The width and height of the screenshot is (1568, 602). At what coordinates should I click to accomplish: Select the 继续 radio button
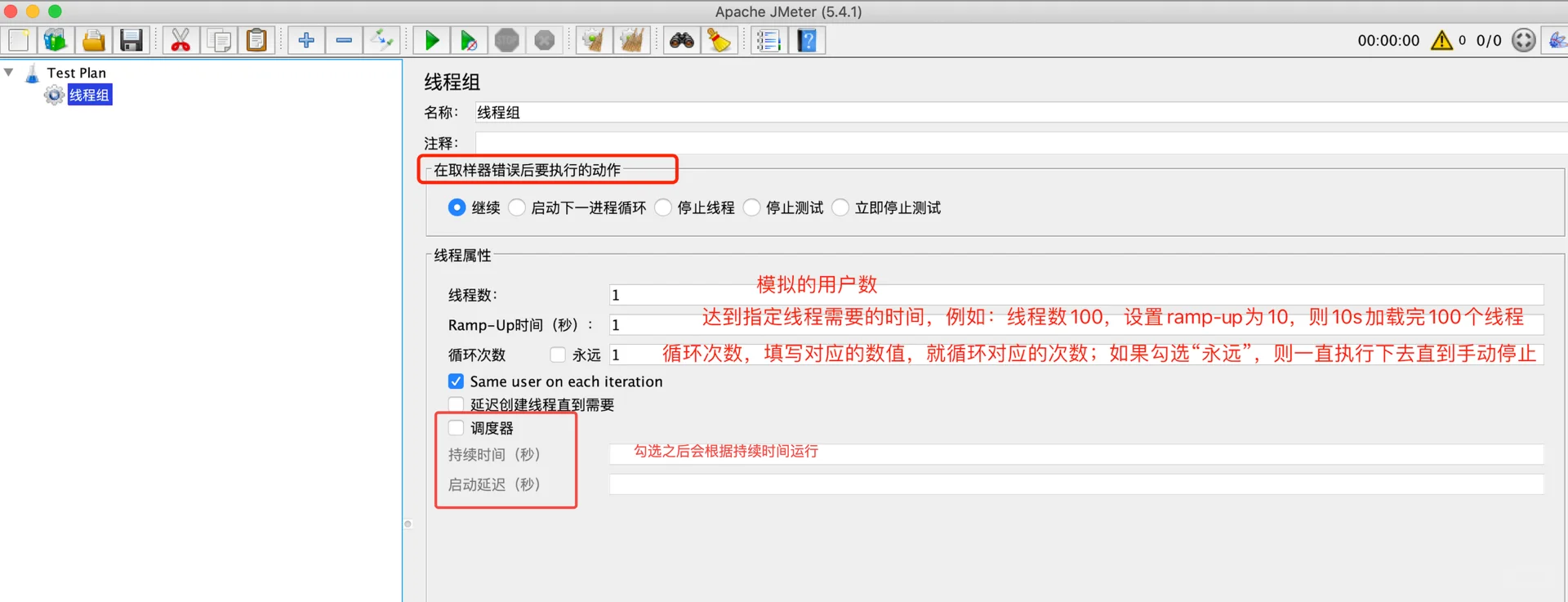click(x=457, y=207)
